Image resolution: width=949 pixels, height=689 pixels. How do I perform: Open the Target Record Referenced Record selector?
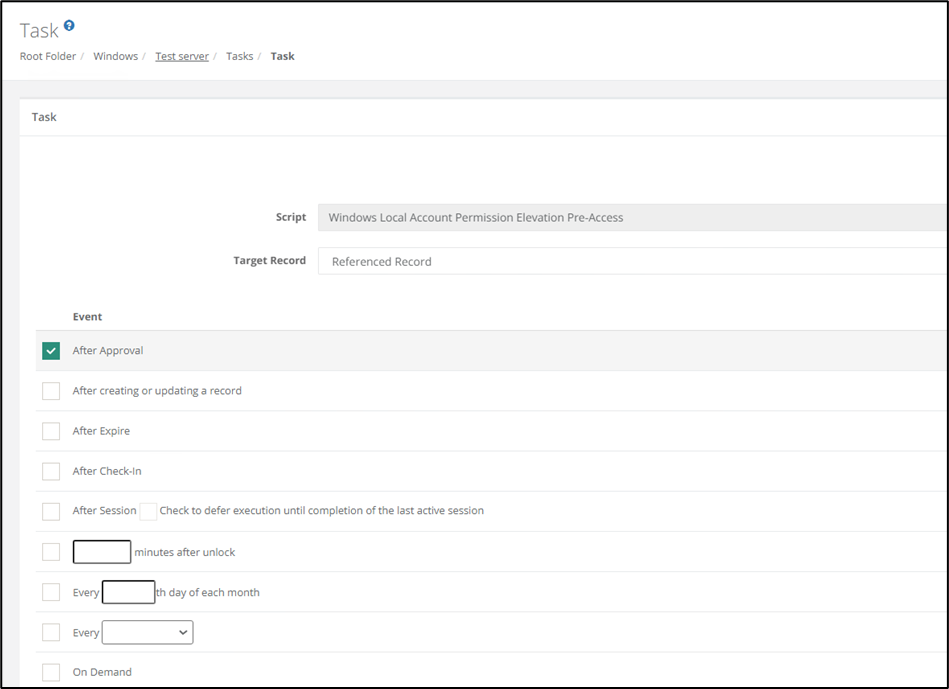pyautogui.click(x=631, y=261)
